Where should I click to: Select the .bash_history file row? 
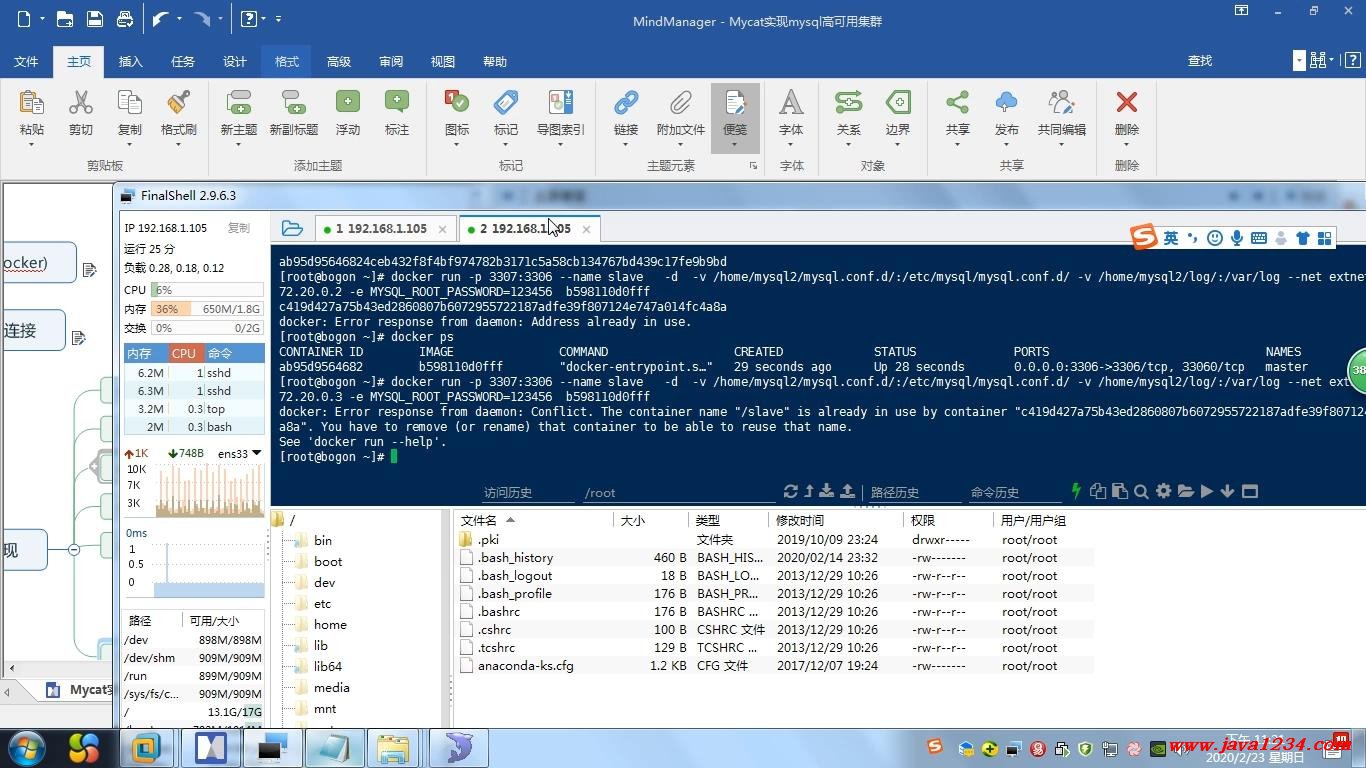coord(775,557)
